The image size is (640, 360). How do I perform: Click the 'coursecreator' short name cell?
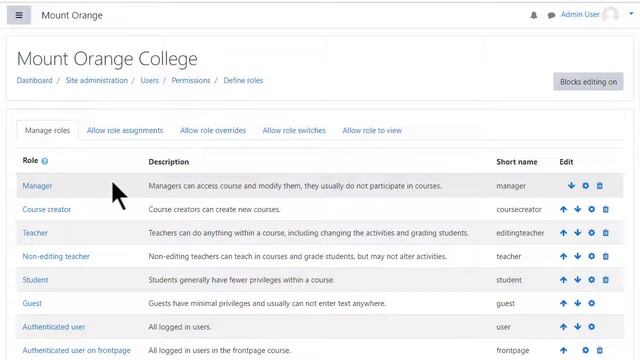pos(519,209)
